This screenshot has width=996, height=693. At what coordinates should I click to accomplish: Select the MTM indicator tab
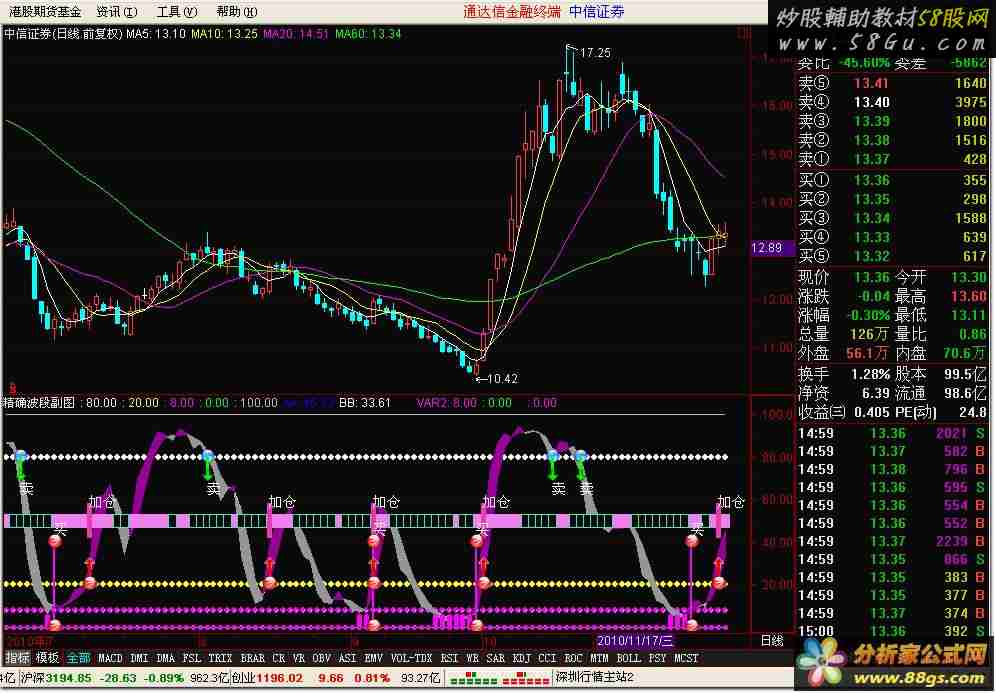click(x=600, y=658)
